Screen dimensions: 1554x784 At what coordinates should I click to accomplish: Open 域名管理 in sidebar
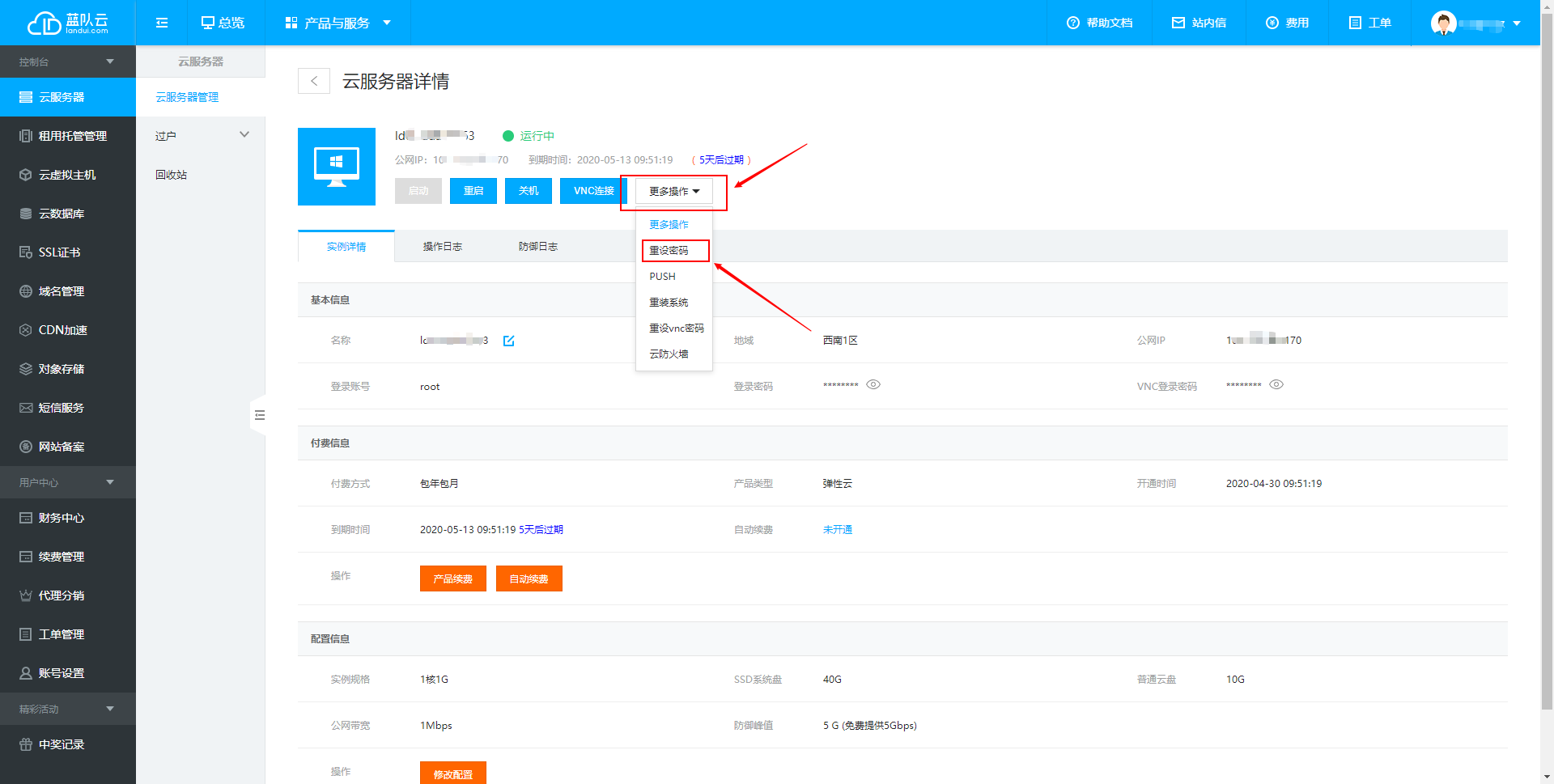(68, 291)
